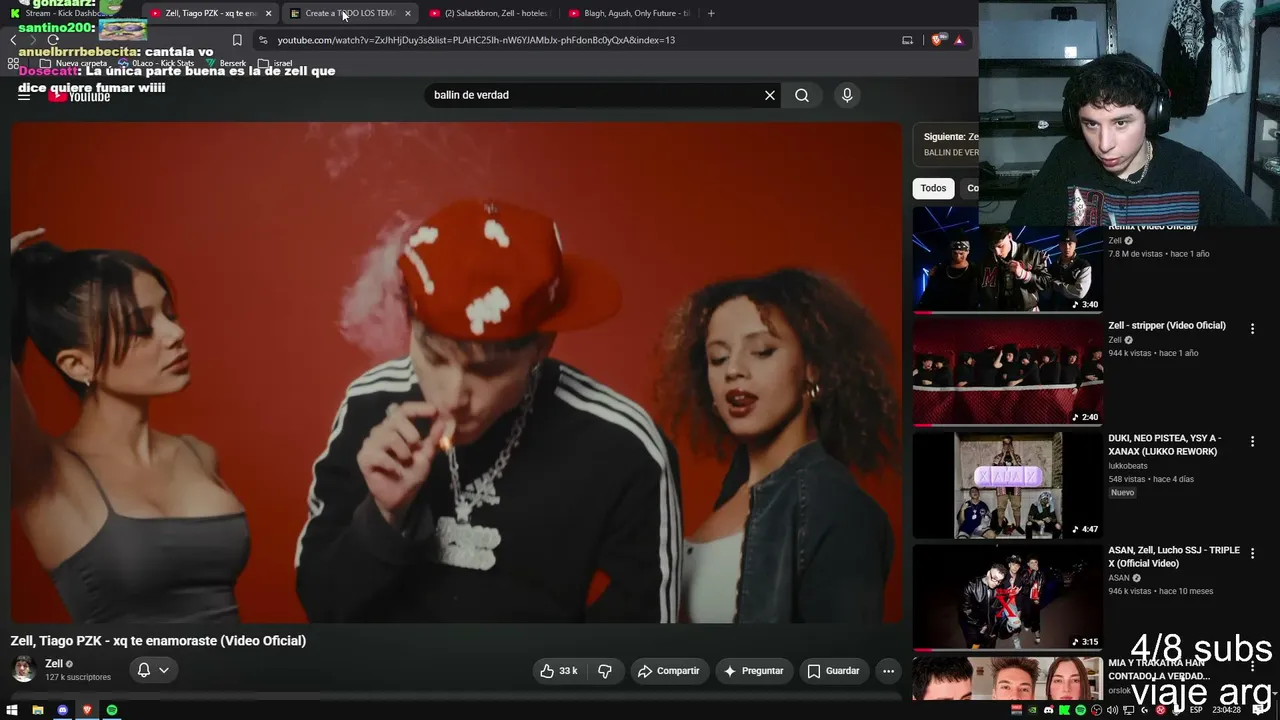Open the ASAN, Zell, Lucho SSJ title
Image resolution: width=1280 pixels, height=720 pixels.
tap(1174, 557)
